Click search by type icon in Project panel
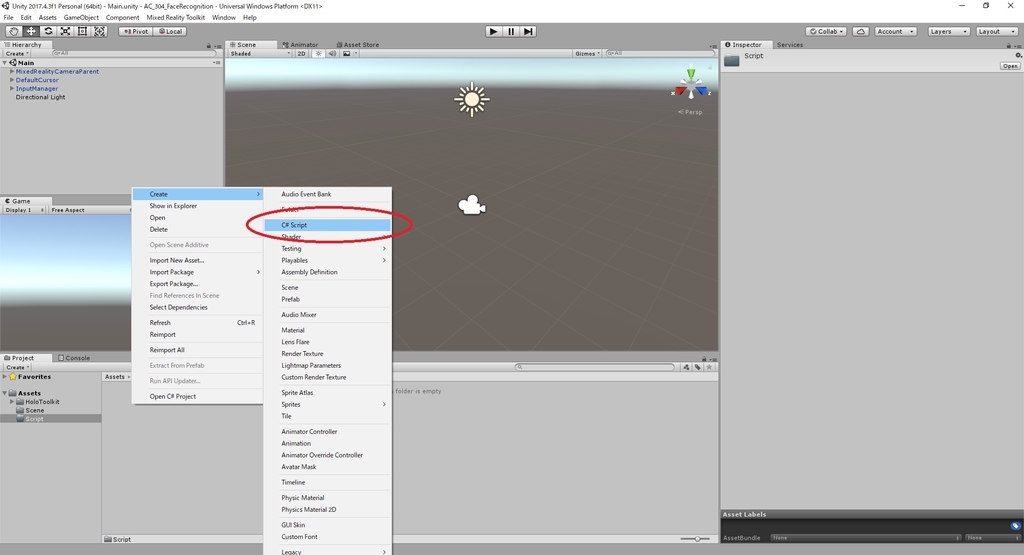 pos(686,367)
